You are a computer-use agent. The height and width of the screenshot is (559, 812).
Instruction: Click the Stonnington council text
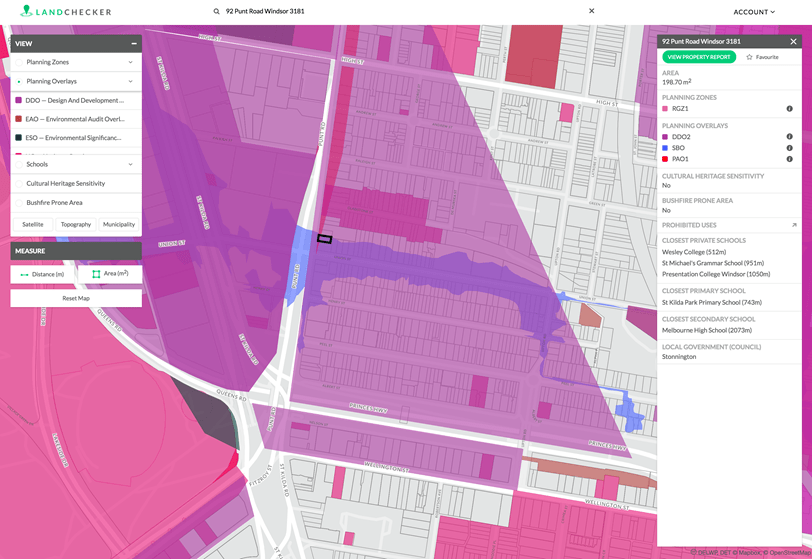679,357
